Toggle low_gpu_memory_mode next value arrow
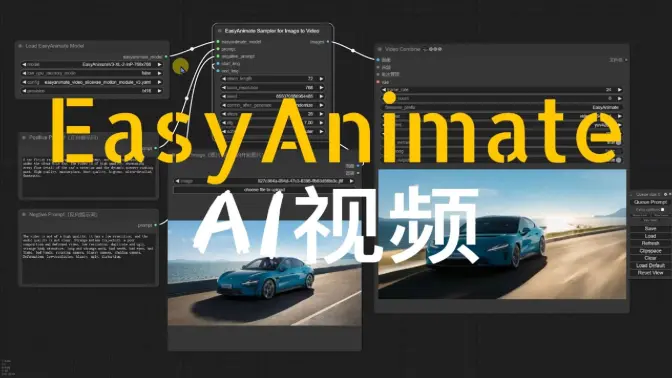The image size is (672, 378). (x=160, y=73)
